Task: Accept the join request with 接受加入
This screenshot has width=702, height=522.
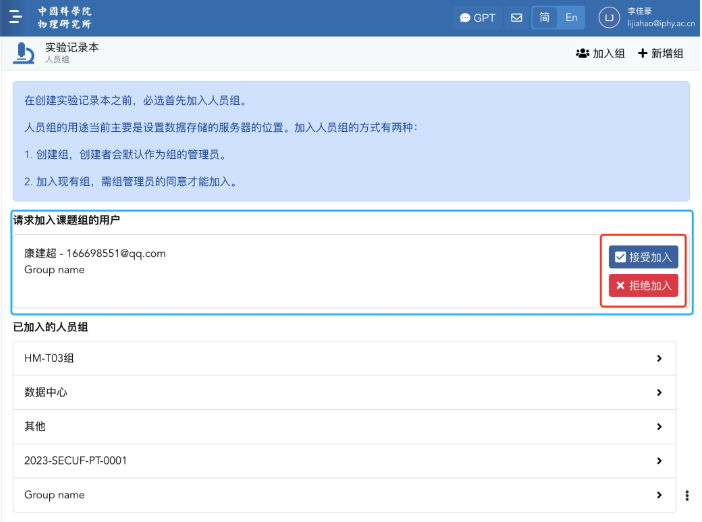Action: 643,257
